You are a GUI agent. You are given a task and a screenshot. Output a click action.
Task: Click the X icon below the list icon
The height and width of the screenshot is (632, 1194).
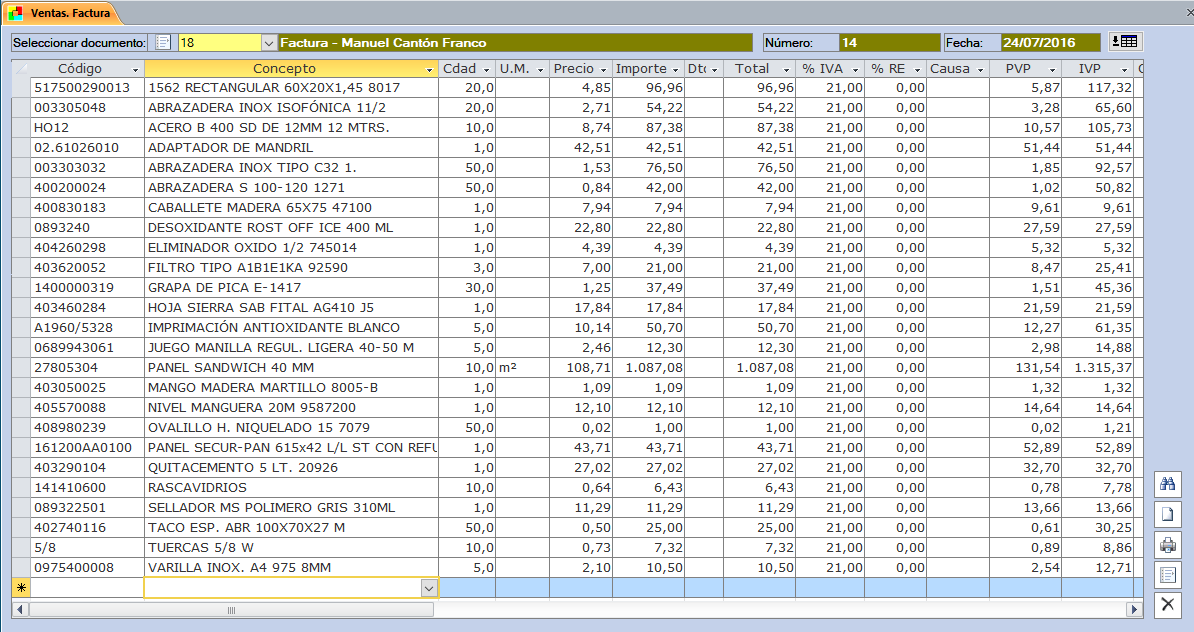1166,604
